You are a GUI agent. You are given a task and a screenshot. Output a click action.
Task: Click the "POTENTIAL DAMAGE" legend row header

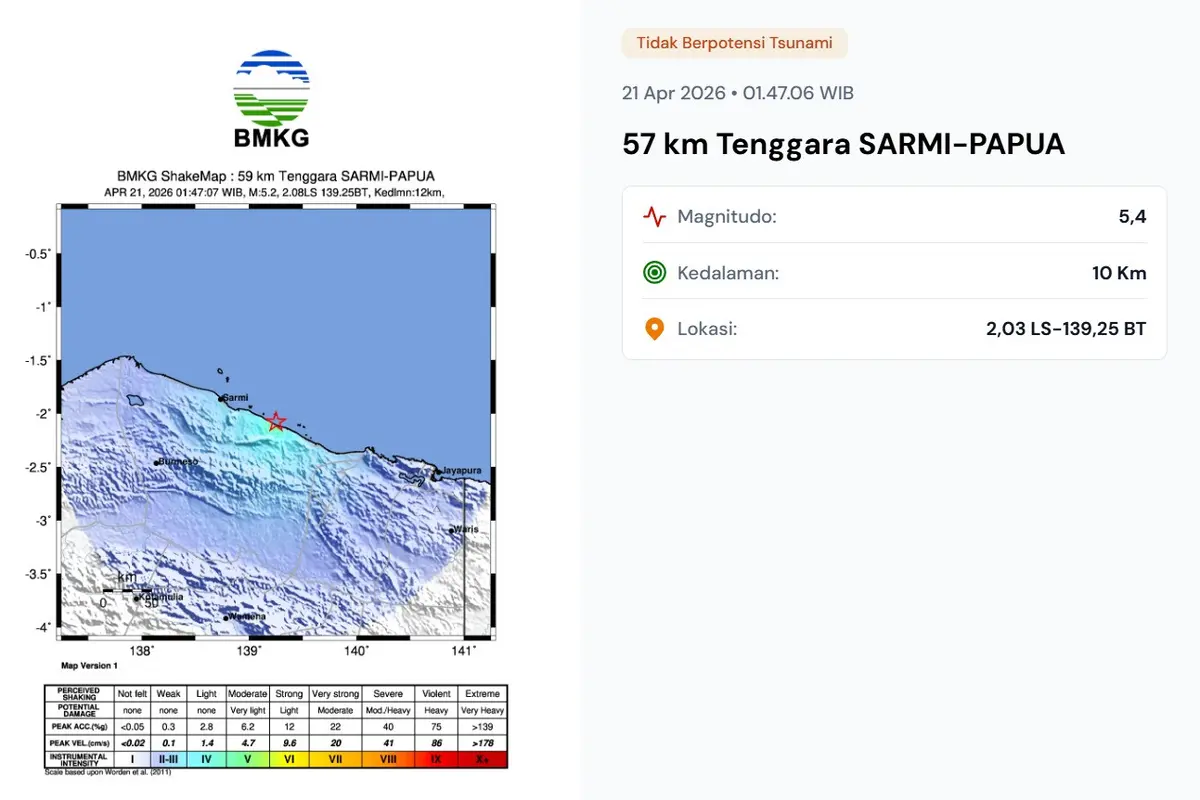click(x=78, y=708)
